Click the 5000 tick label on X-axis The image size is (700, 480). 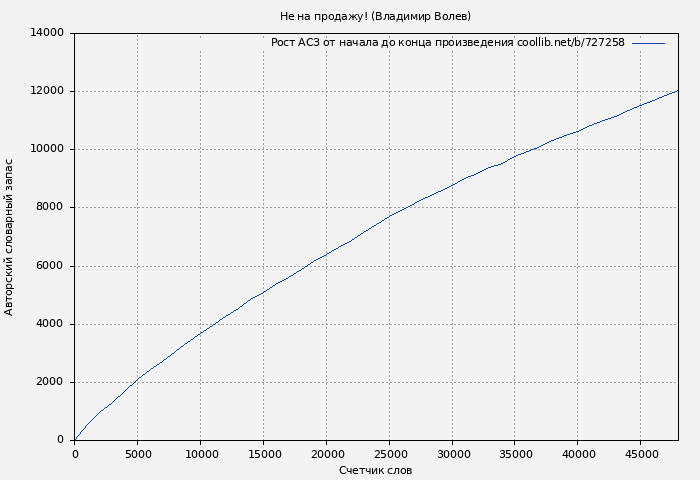[x=138, y=454]
